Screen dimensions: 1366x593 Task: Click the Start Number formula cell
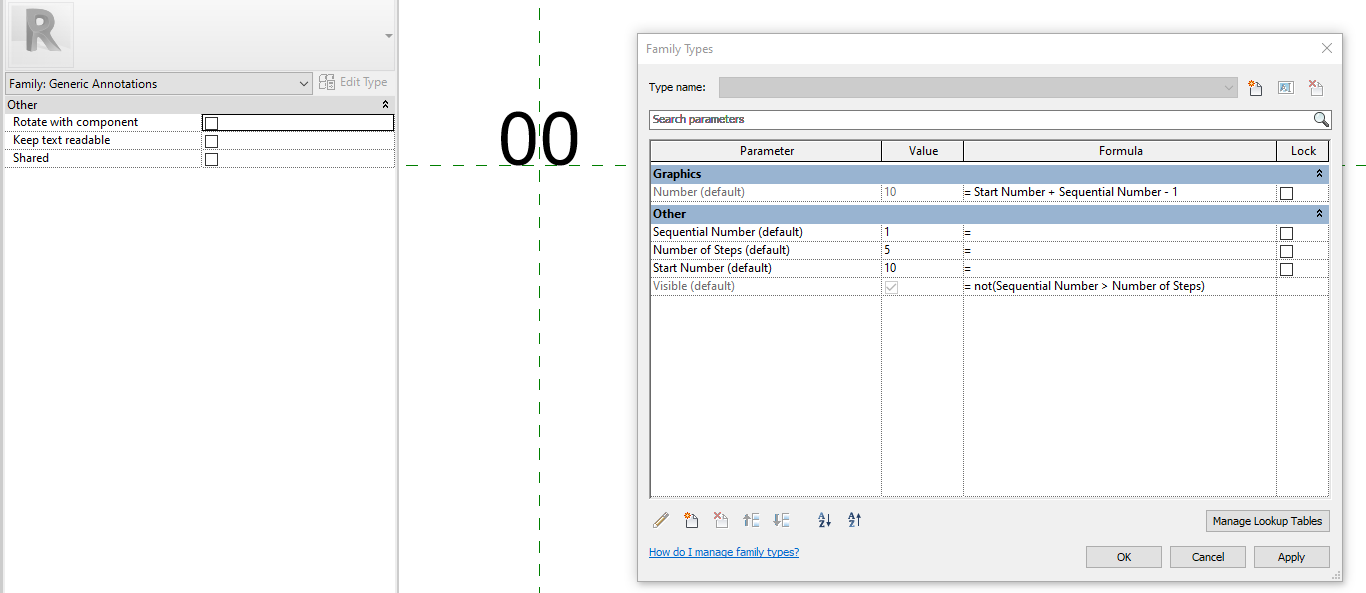(x=1120, y=268)
